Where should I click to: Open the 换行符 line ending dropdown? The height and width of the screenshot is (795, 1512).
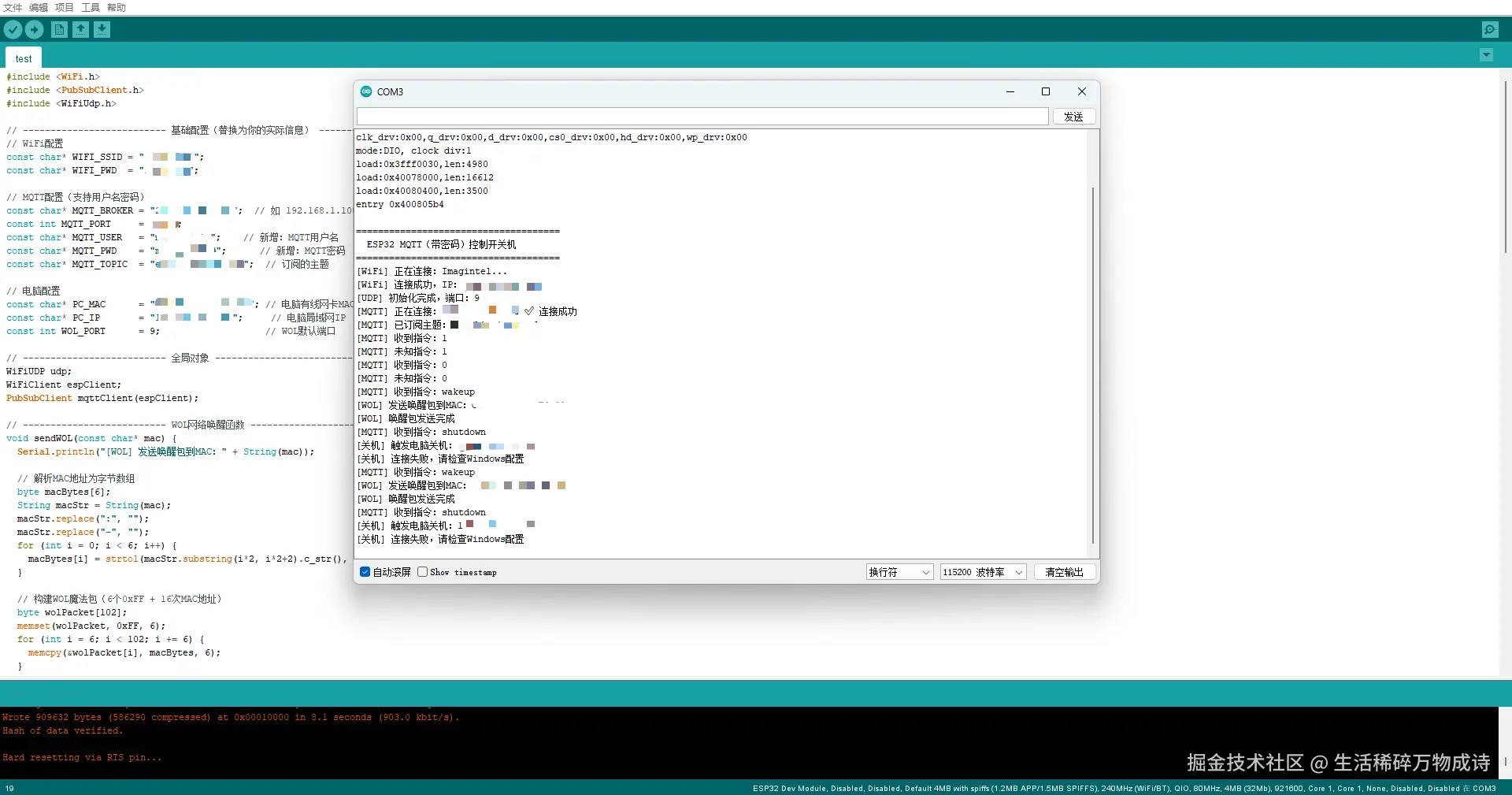(899, 572)
